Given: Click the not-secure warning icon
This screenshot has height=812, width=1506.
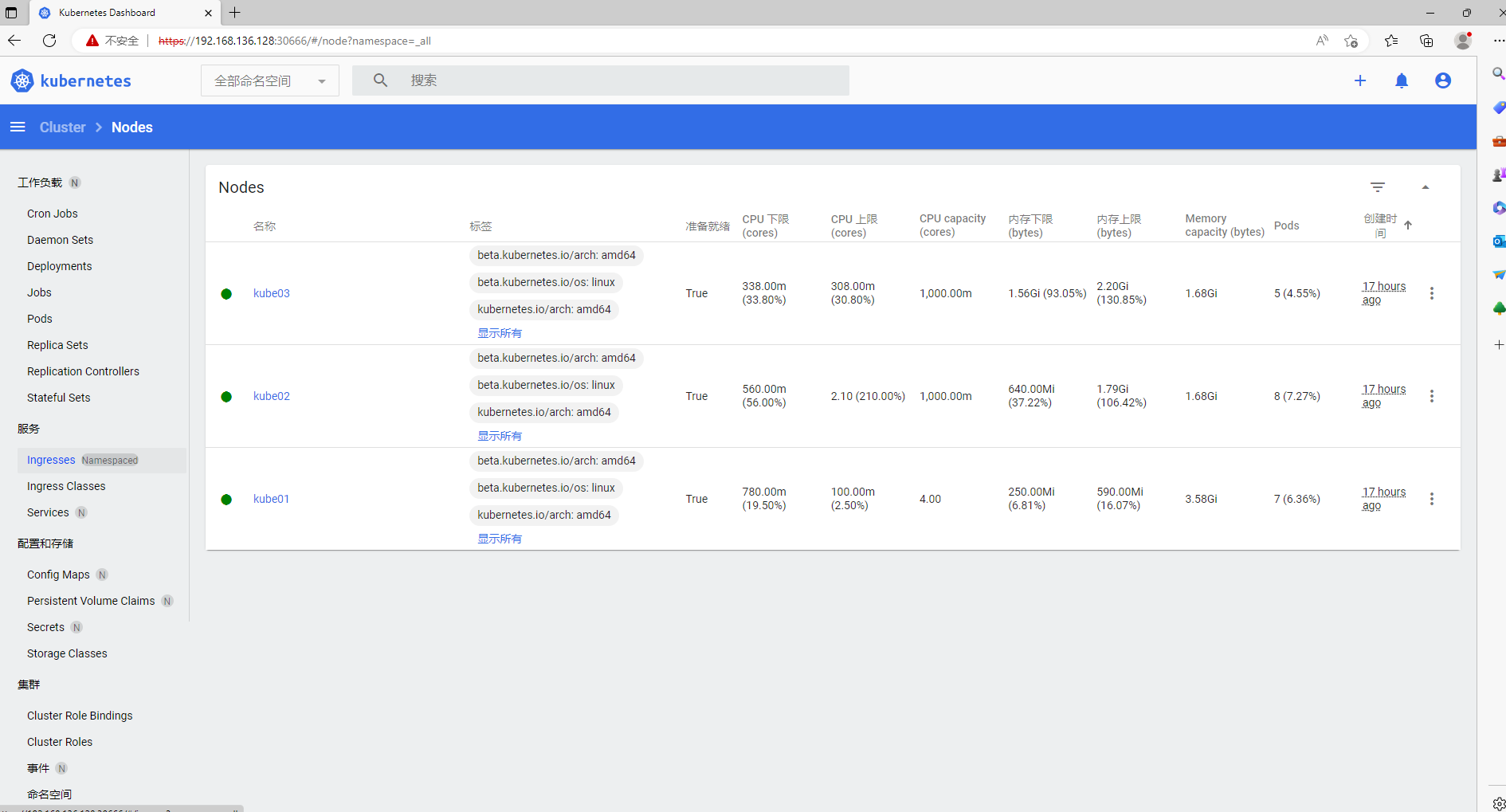Looking at the screenshot, I should 92,41.
